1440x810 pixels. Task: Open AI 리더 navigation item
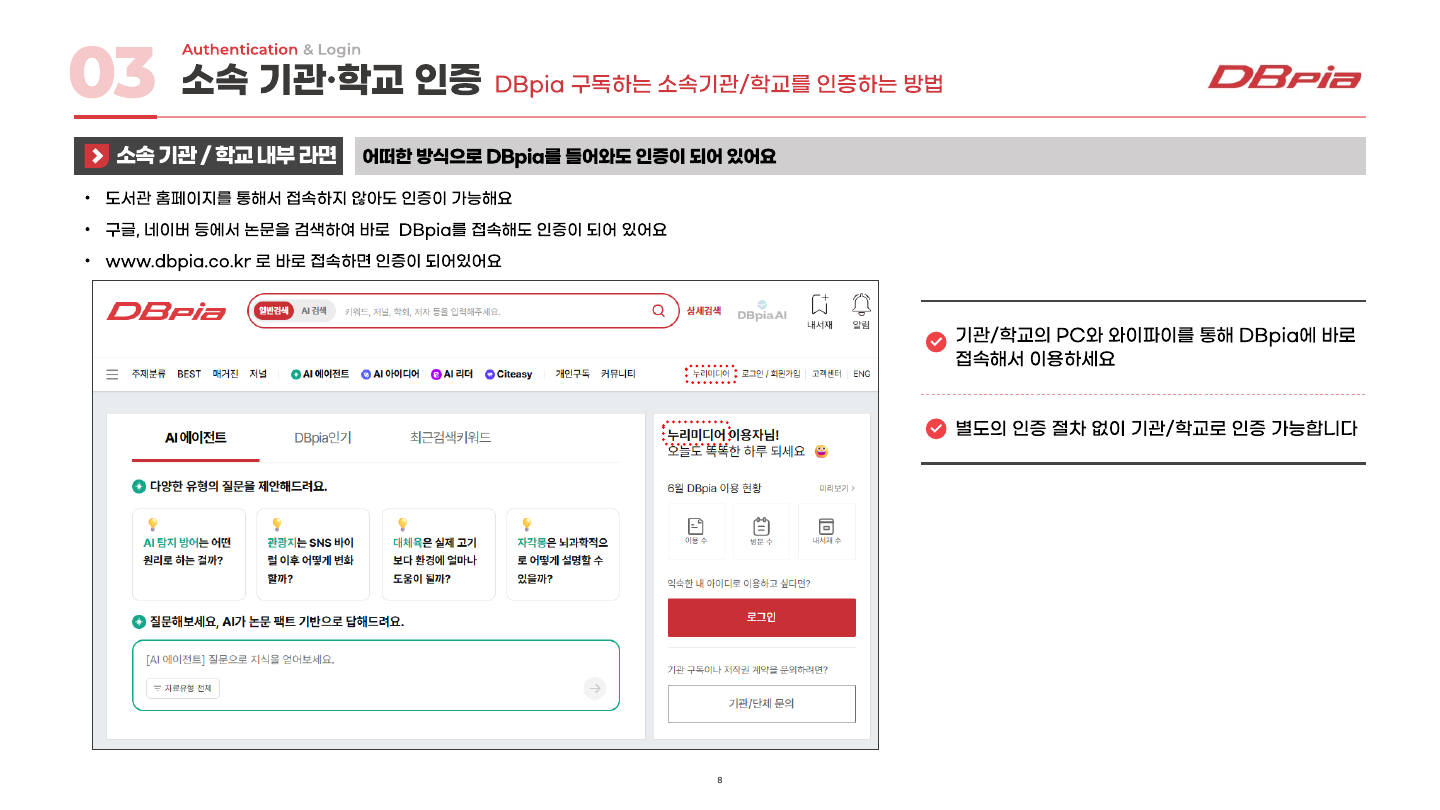pos(452,374)
